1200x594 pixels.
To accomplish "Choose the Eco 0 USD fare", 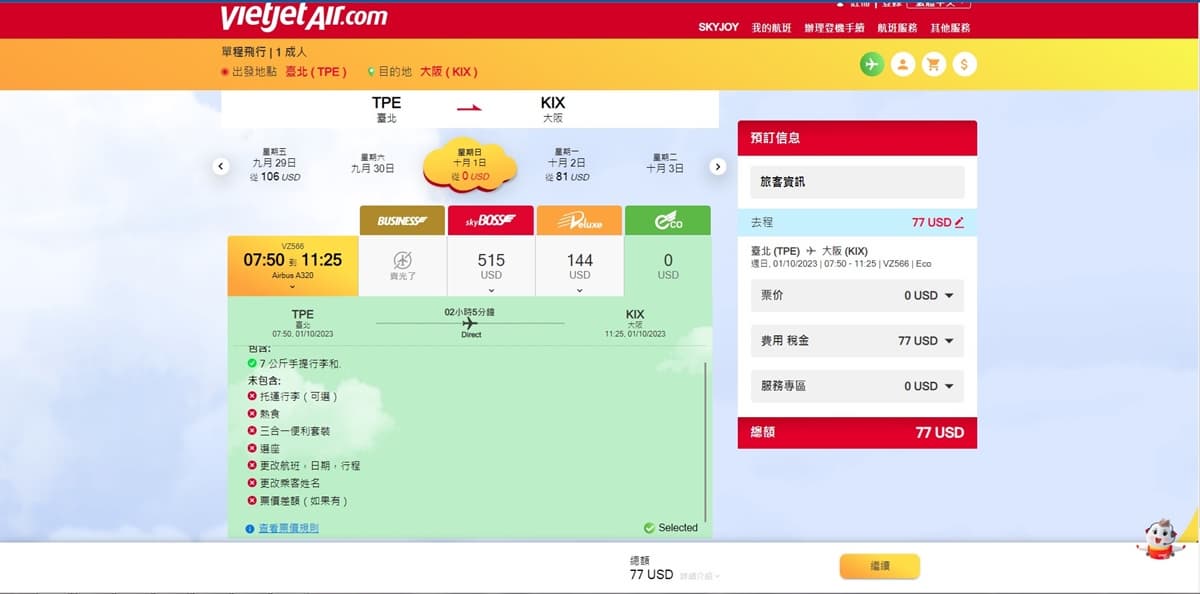I will click(668, 266).
